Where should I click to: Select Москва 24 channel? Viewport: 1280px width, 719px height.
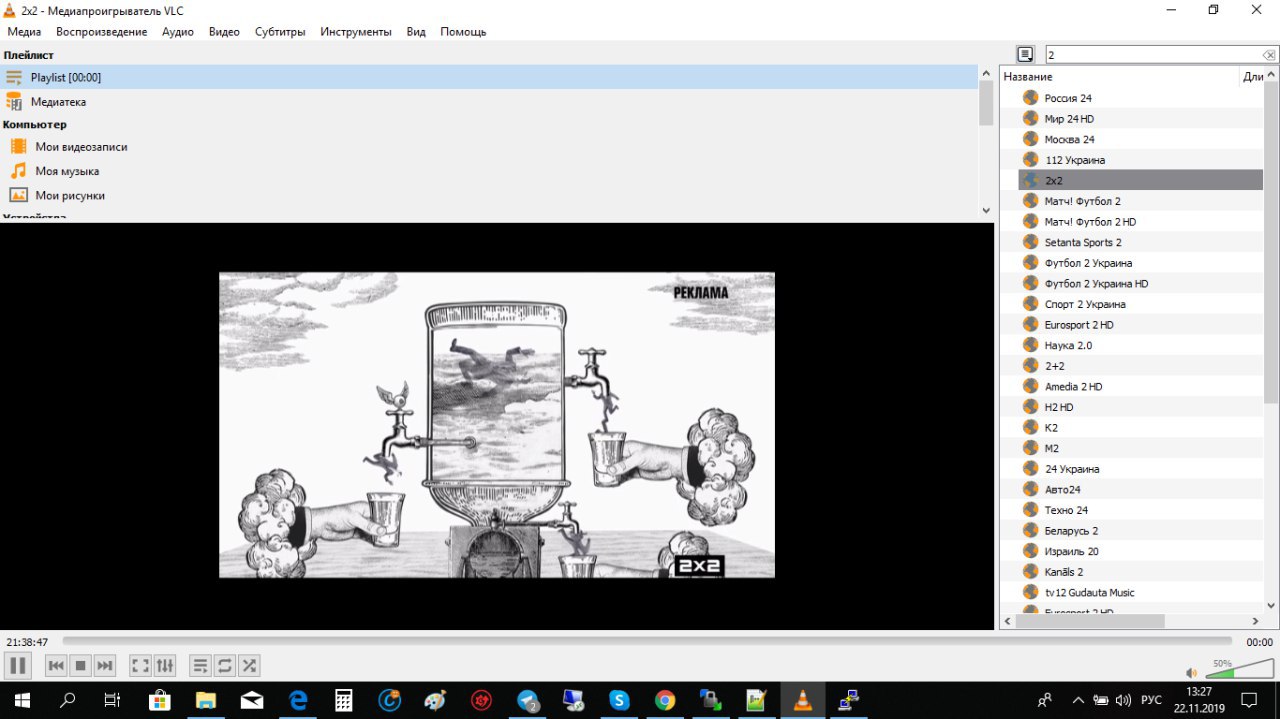click(x=1069, y=139)
